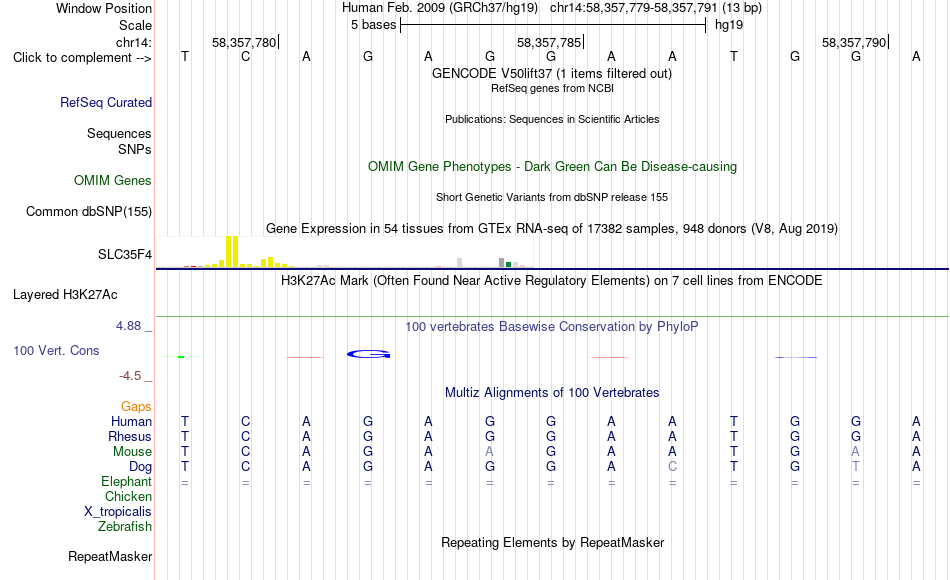Click the '5 bases' scale label
Viewport: 950px width, 580px height.
373,25
